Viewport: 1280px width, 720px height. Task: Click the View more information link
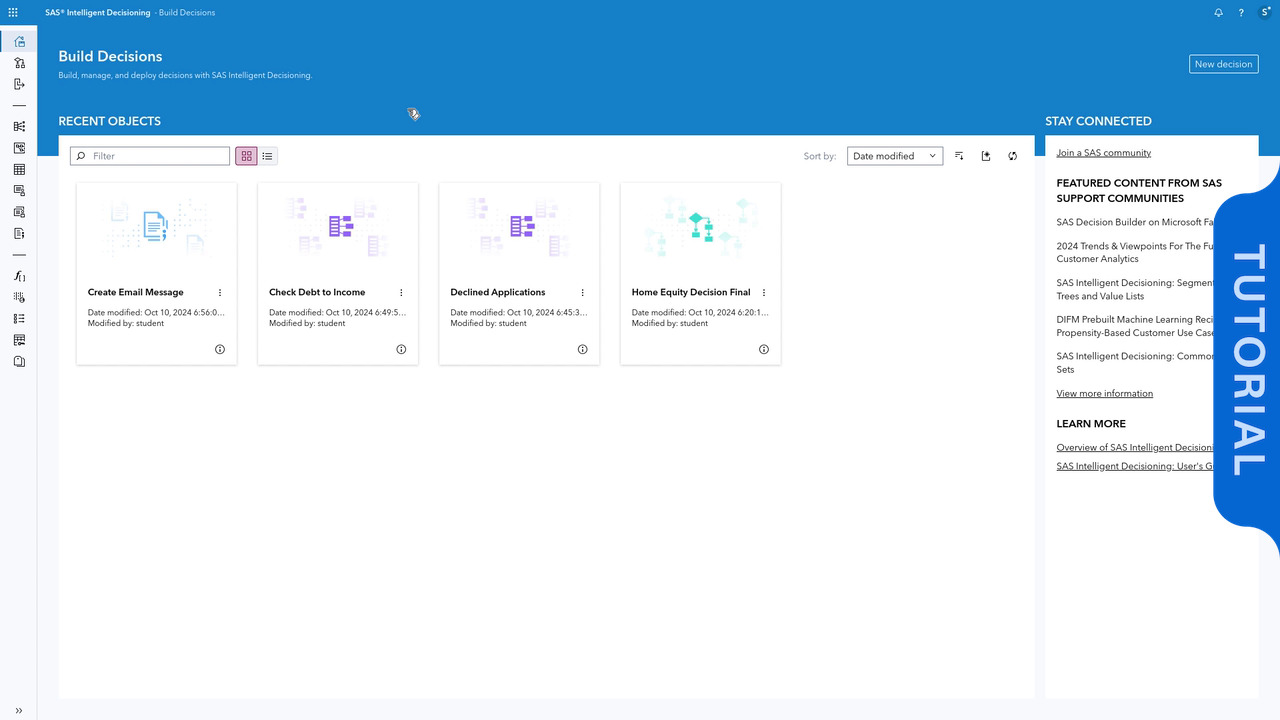pos(1105,394)
